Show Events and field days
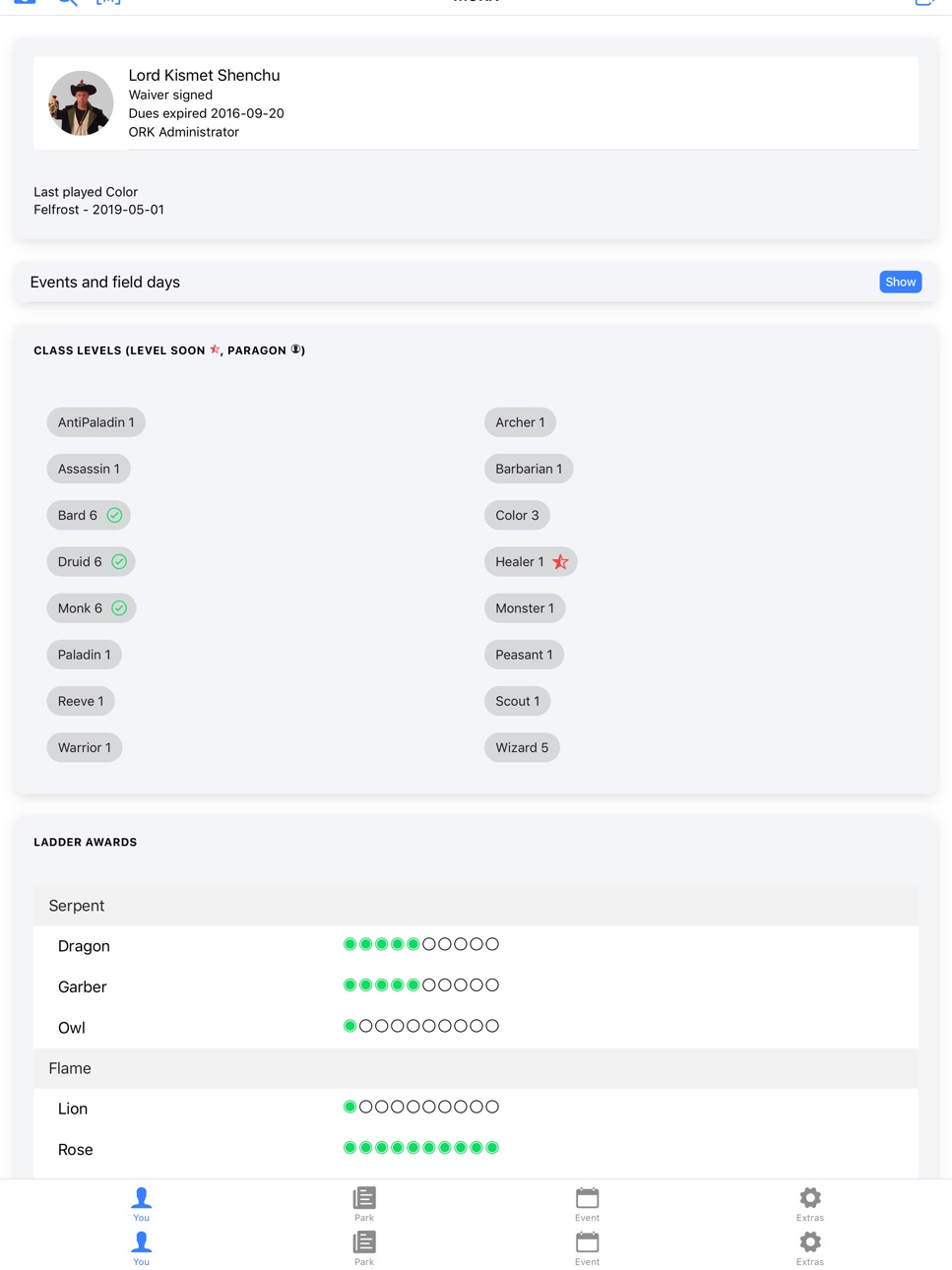The height and width of the screenshot is (1270, 952). [901, 282]
